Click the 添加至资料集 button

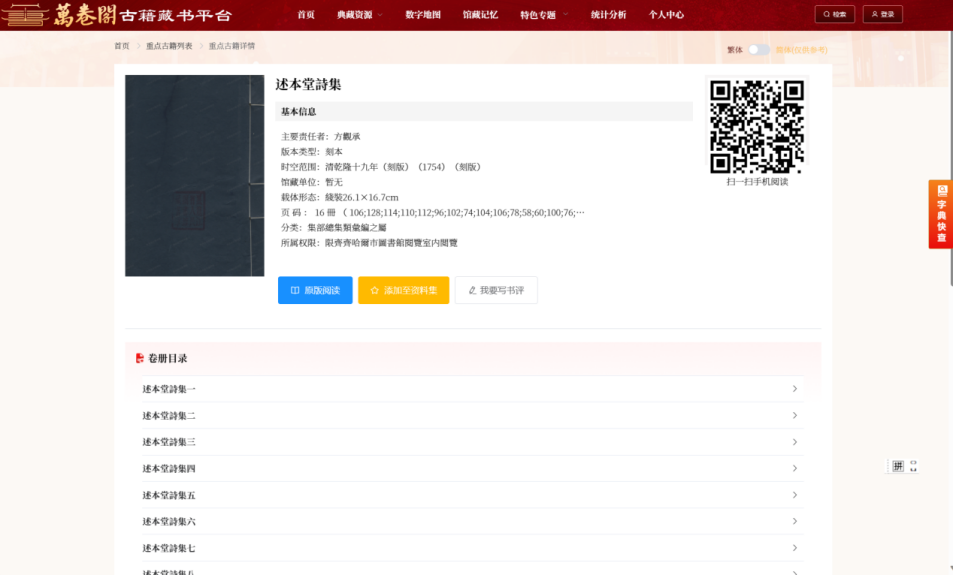click(x=404, y=290)
